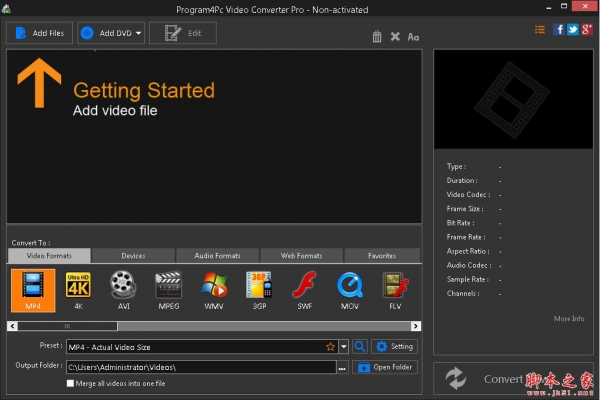
Task: Choose the 4K Ultra HD format
Action: point(78,291)
